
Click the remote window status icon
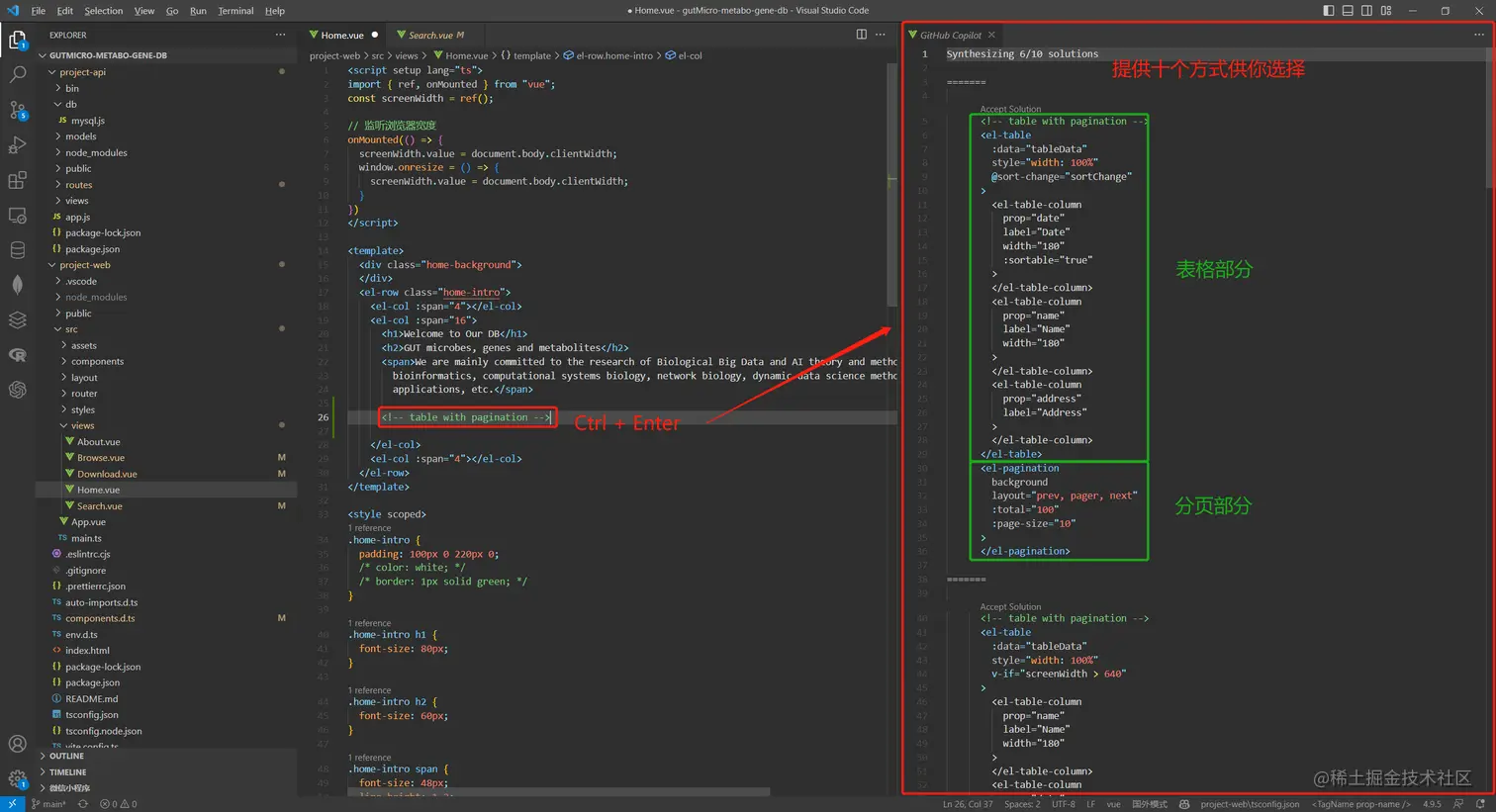click(x=11, y=804)
